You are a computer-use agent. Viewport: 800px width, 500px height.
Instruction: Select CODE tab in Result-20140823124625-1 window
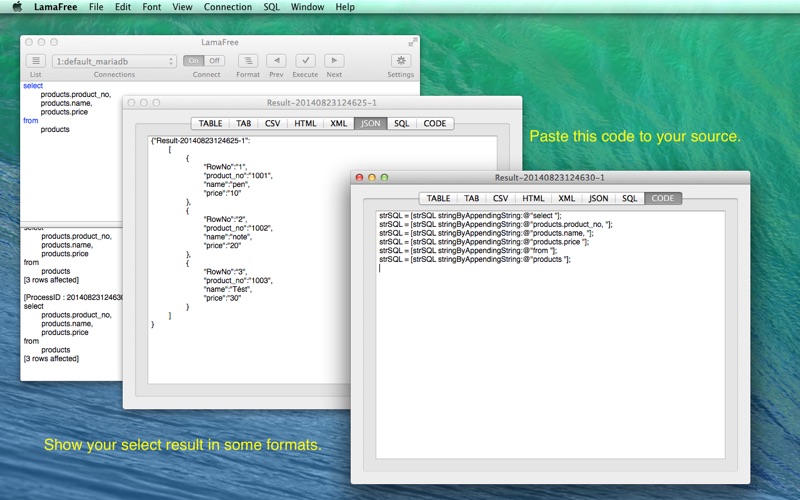click(x=435, y=123)
